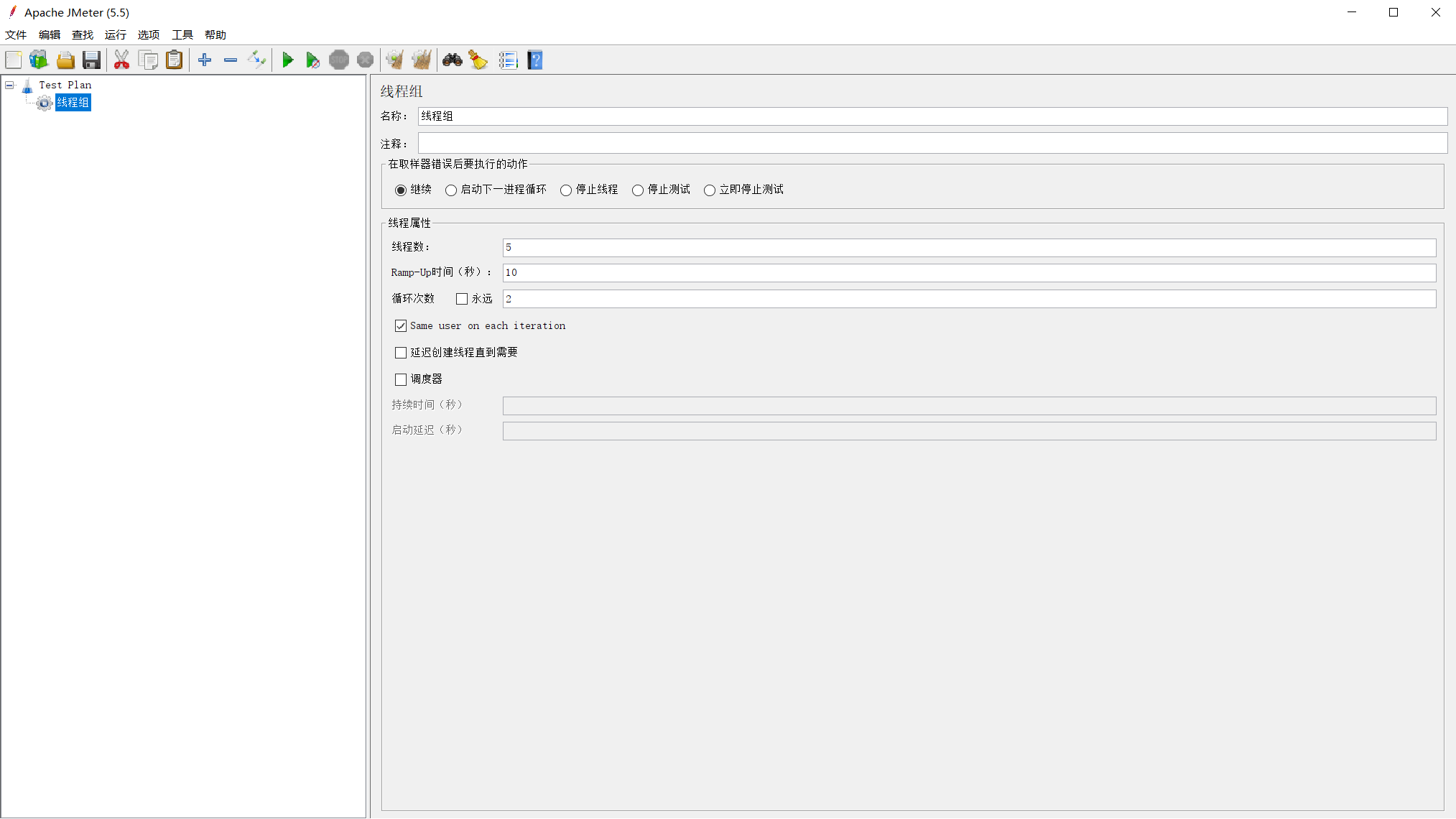
Task: Click the 循环次数 field showing 2
Action: pyautogui.click(x=969, y=299)
